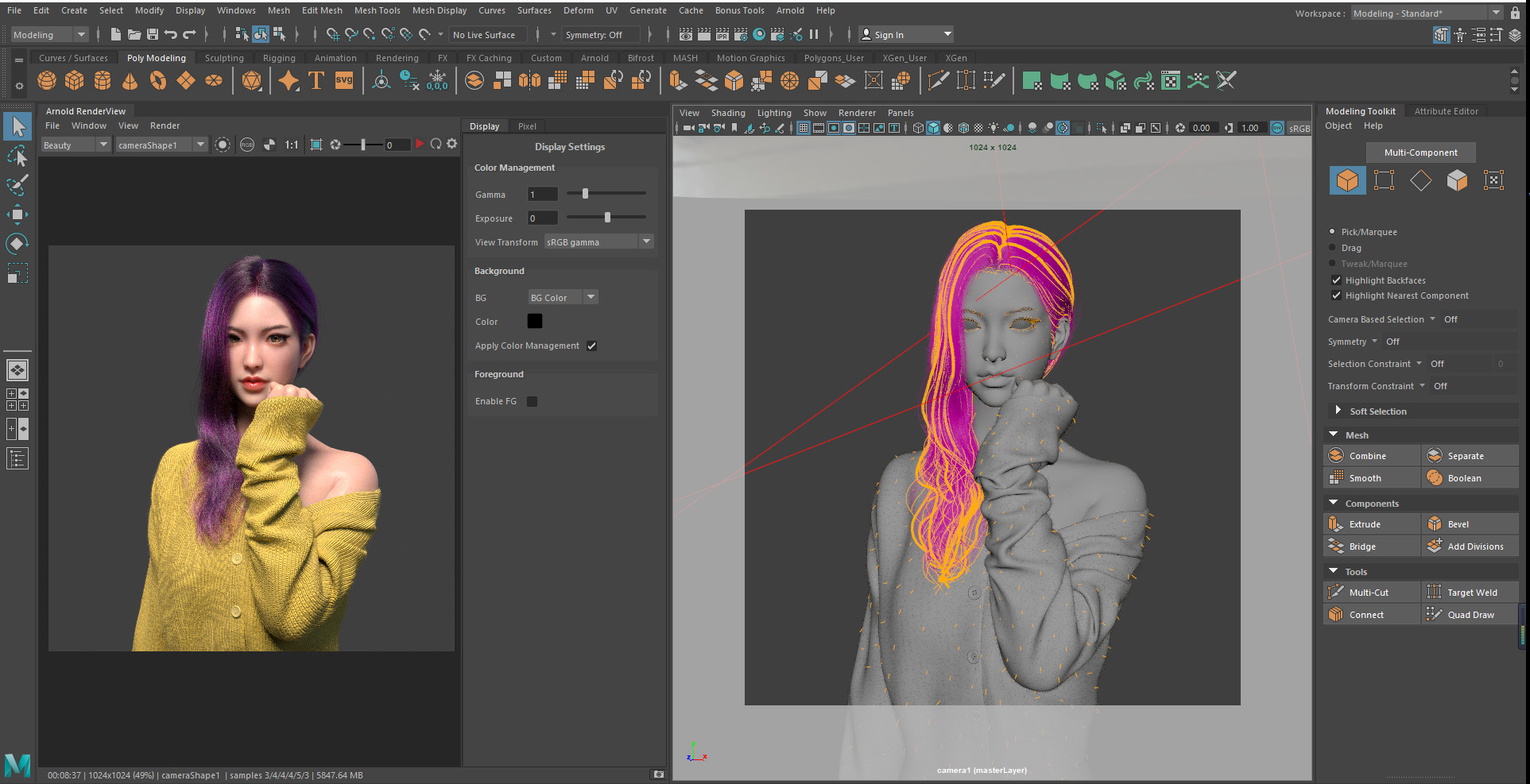Open the Mesh Tools menu
1530x784 pixels.
tap(377, 10)
